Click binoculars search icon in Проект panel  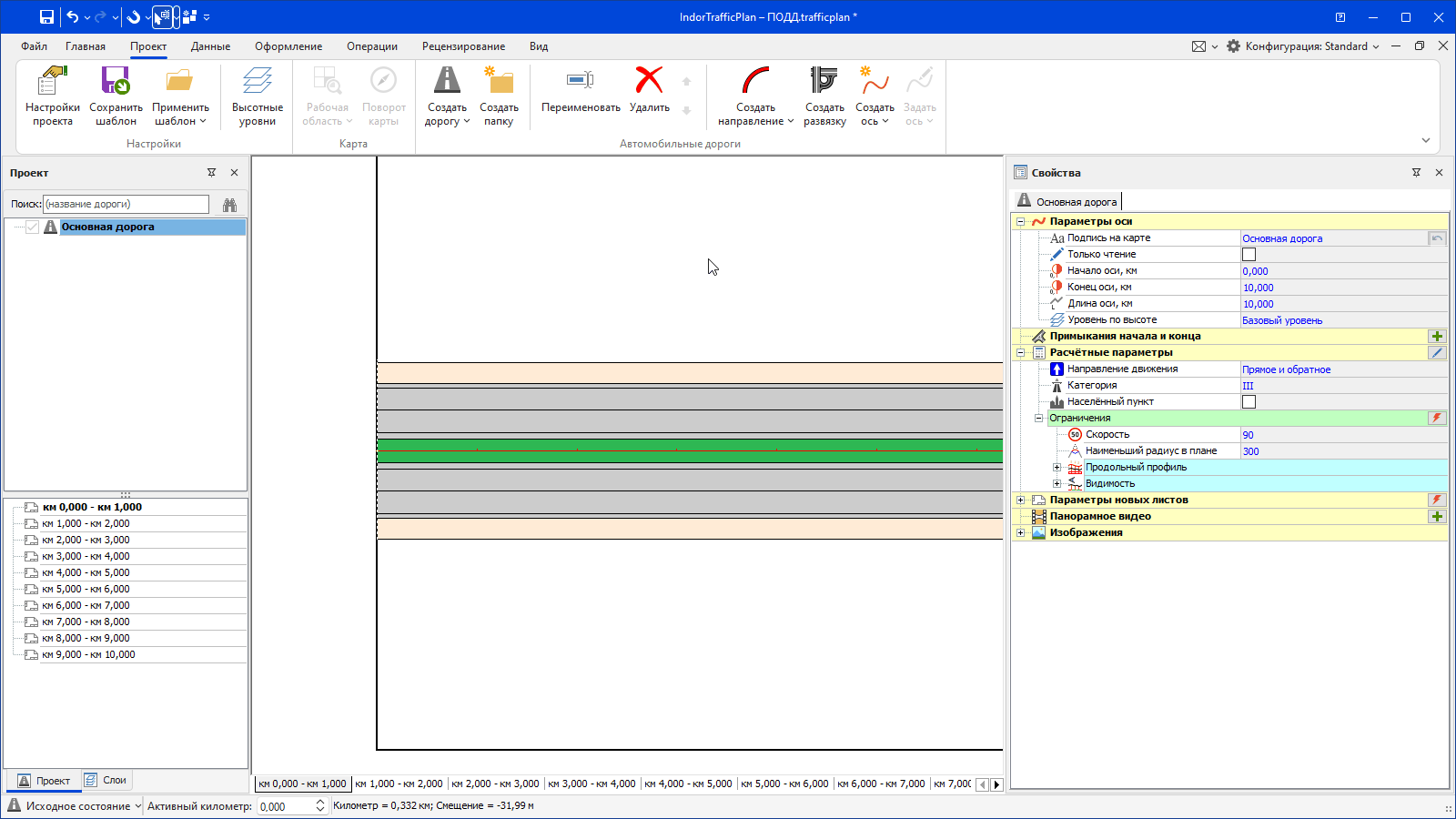pos(229,205)
